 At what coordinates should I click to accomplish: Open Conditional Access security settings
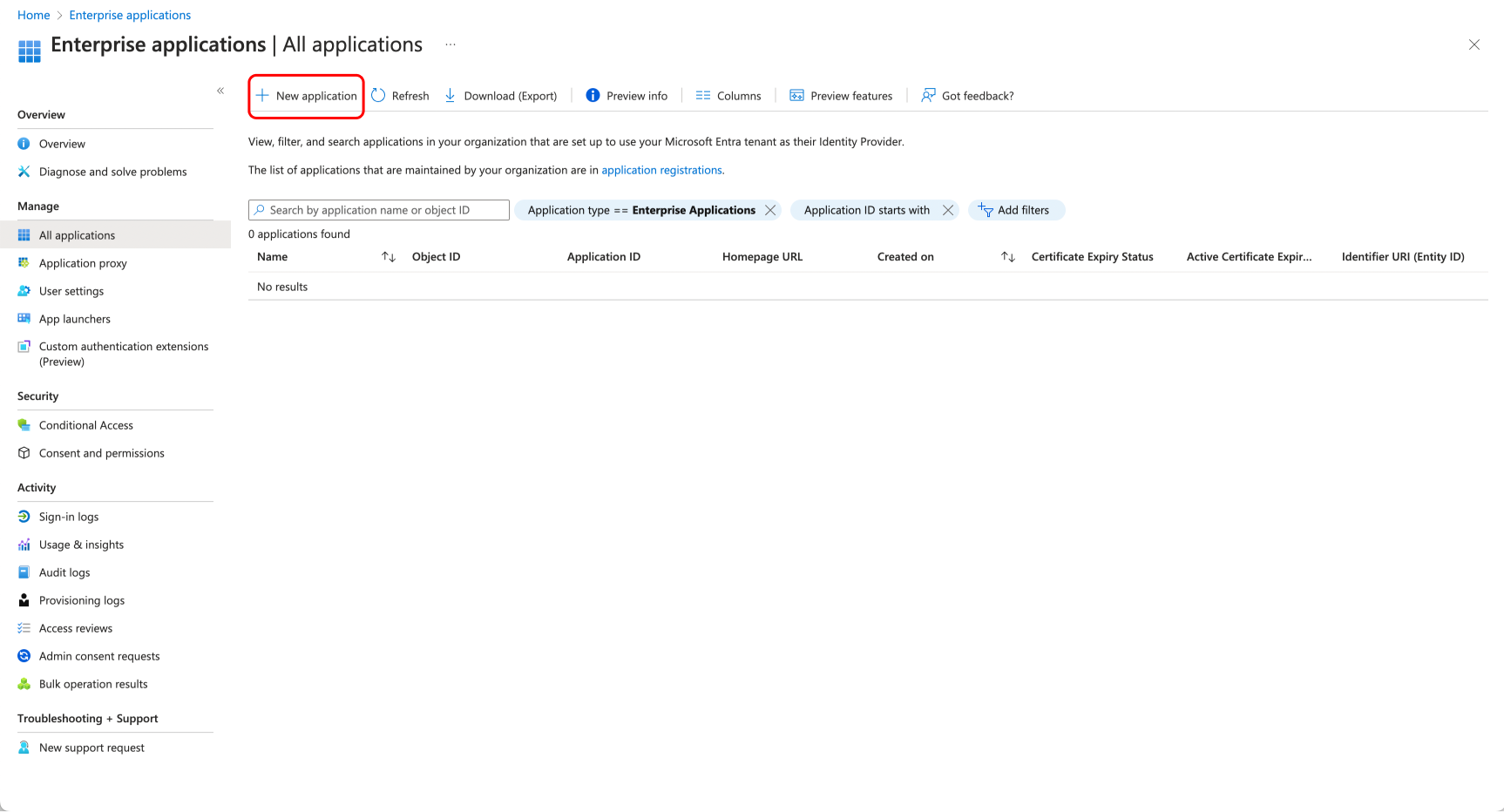point(85,425)
